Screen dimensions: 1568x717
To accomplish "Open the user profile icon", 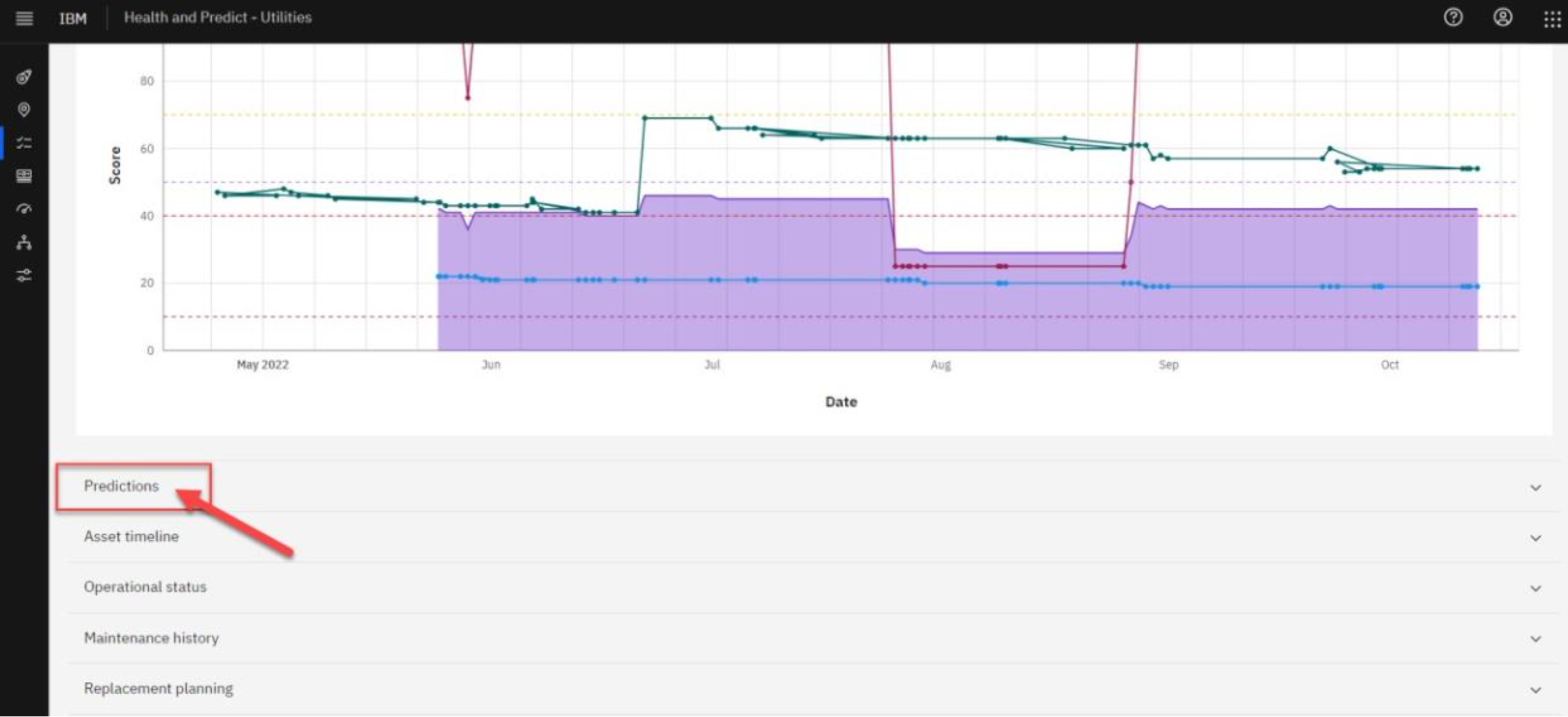I will coord(1502,17).
